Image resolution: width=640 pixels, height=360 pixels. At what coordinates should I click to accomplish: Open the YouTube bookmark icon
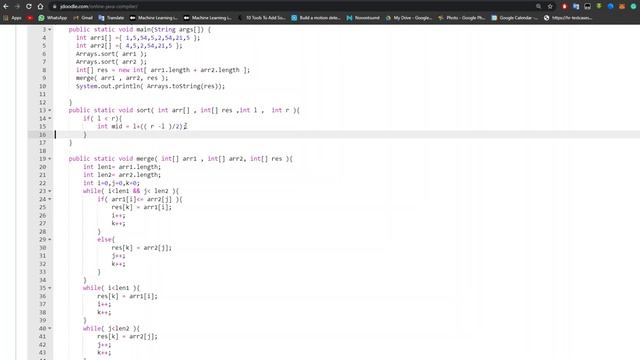[29, 18]
